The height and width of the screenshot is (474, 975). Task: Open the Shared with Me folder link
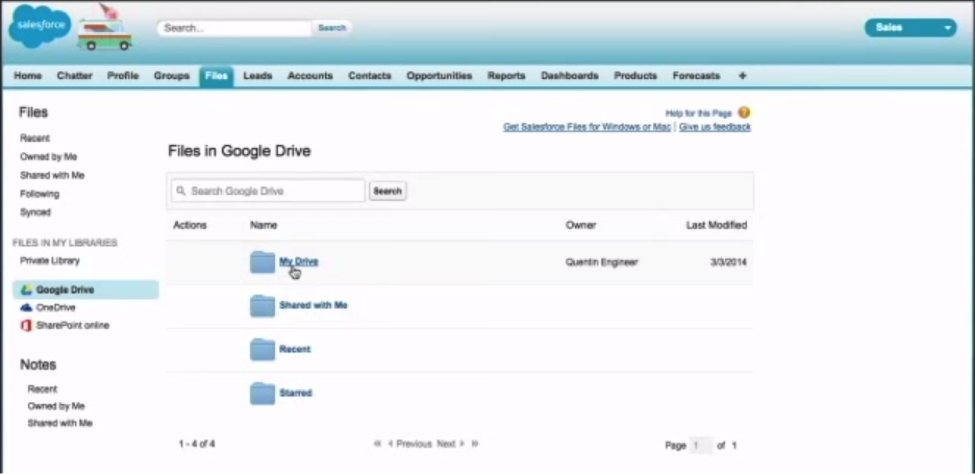tap(313, 305)
